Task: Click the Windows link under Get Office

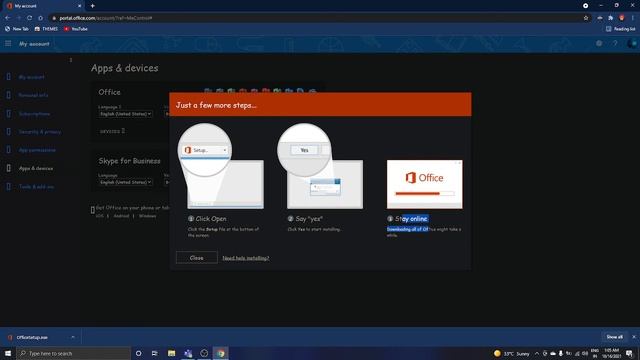Action: tap(147, 216)
